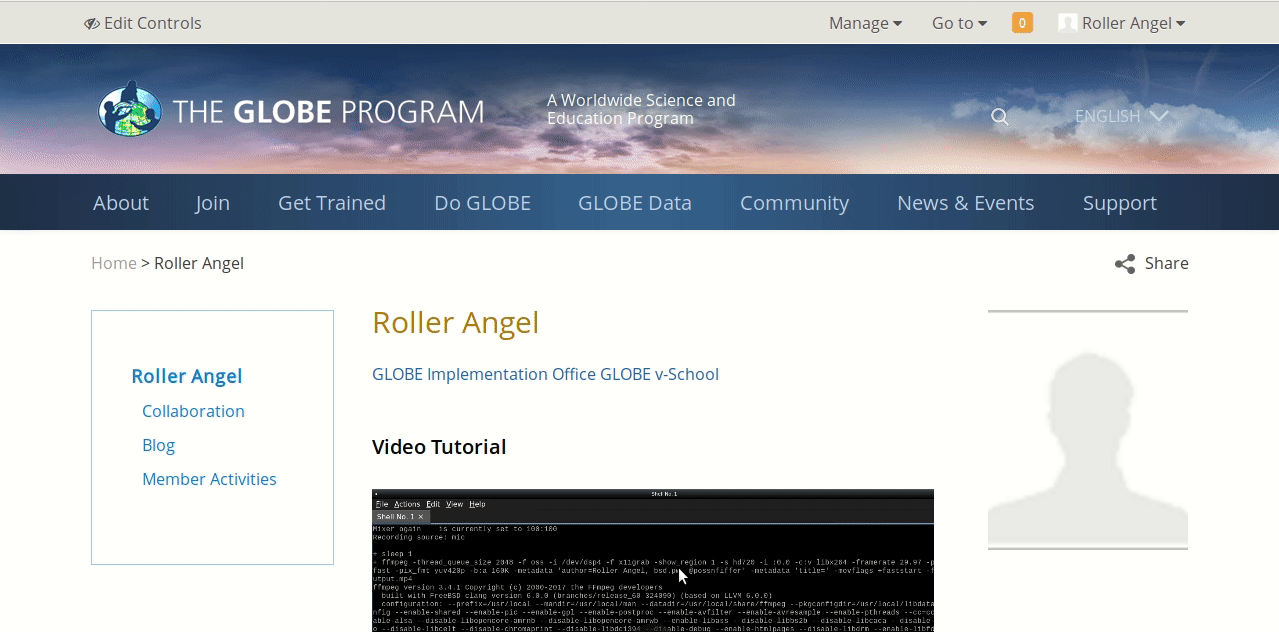The image size is (1279, 632).
Task: Toggle Edit Controls visibility
Action: (x=143, y=23)
